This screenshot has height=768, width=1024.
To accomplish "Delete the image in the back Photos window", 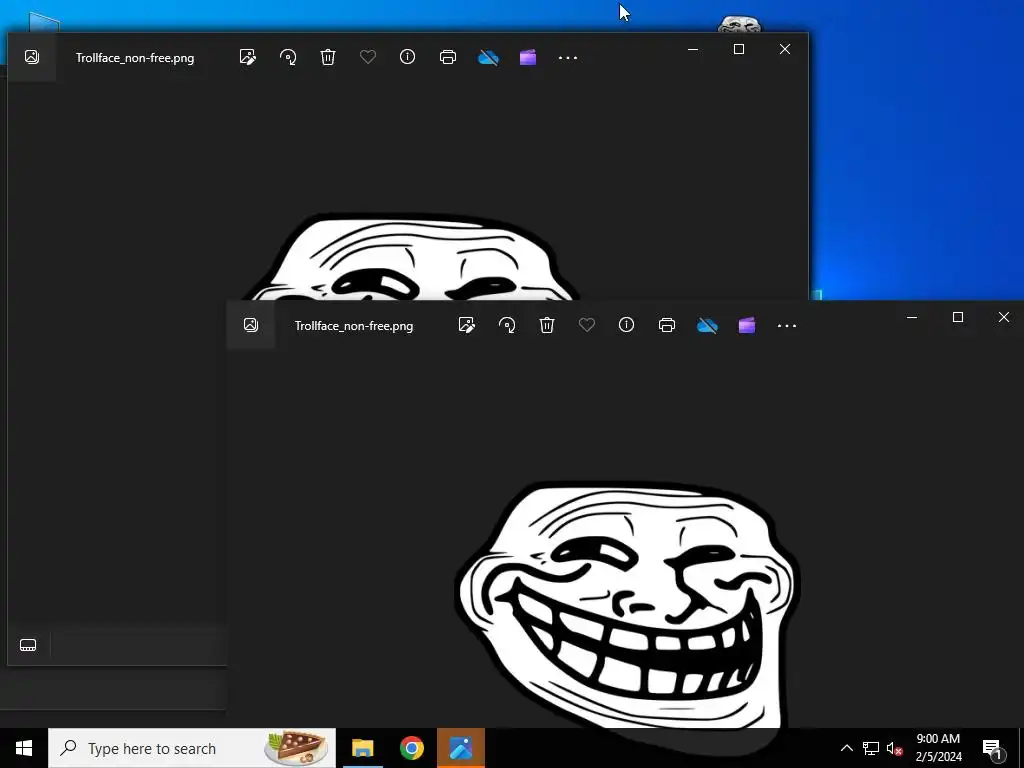I will (x=328, y=57).
